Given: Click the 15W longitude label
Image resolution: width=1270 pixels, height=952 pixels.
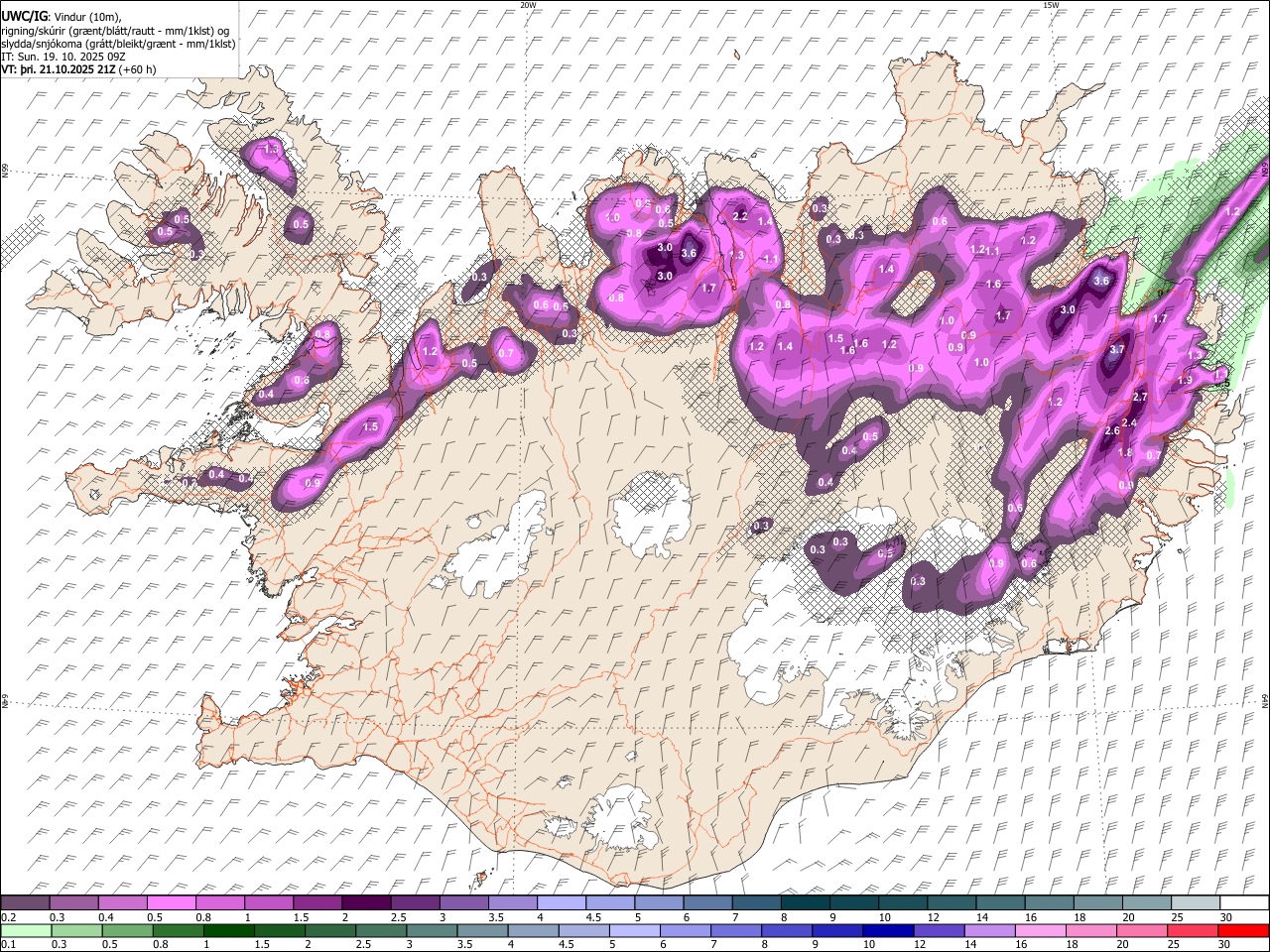Looking at the screenshot, I should click(1051, 5).
